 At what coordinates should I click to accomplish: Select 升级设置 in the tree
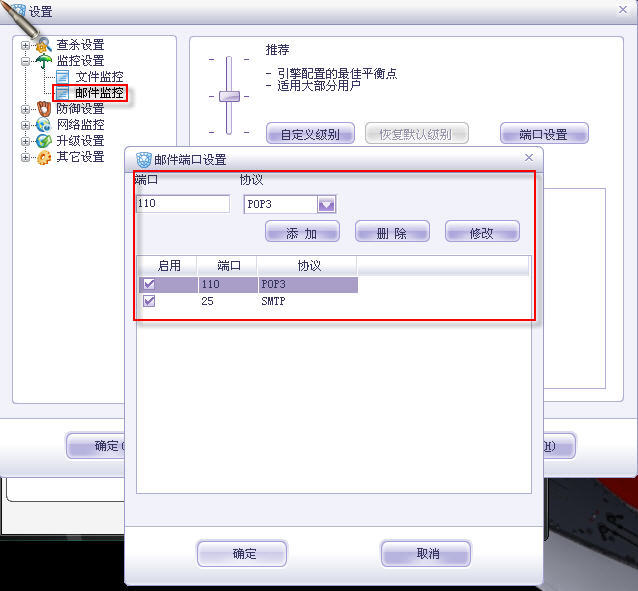[x=80, y=141]
